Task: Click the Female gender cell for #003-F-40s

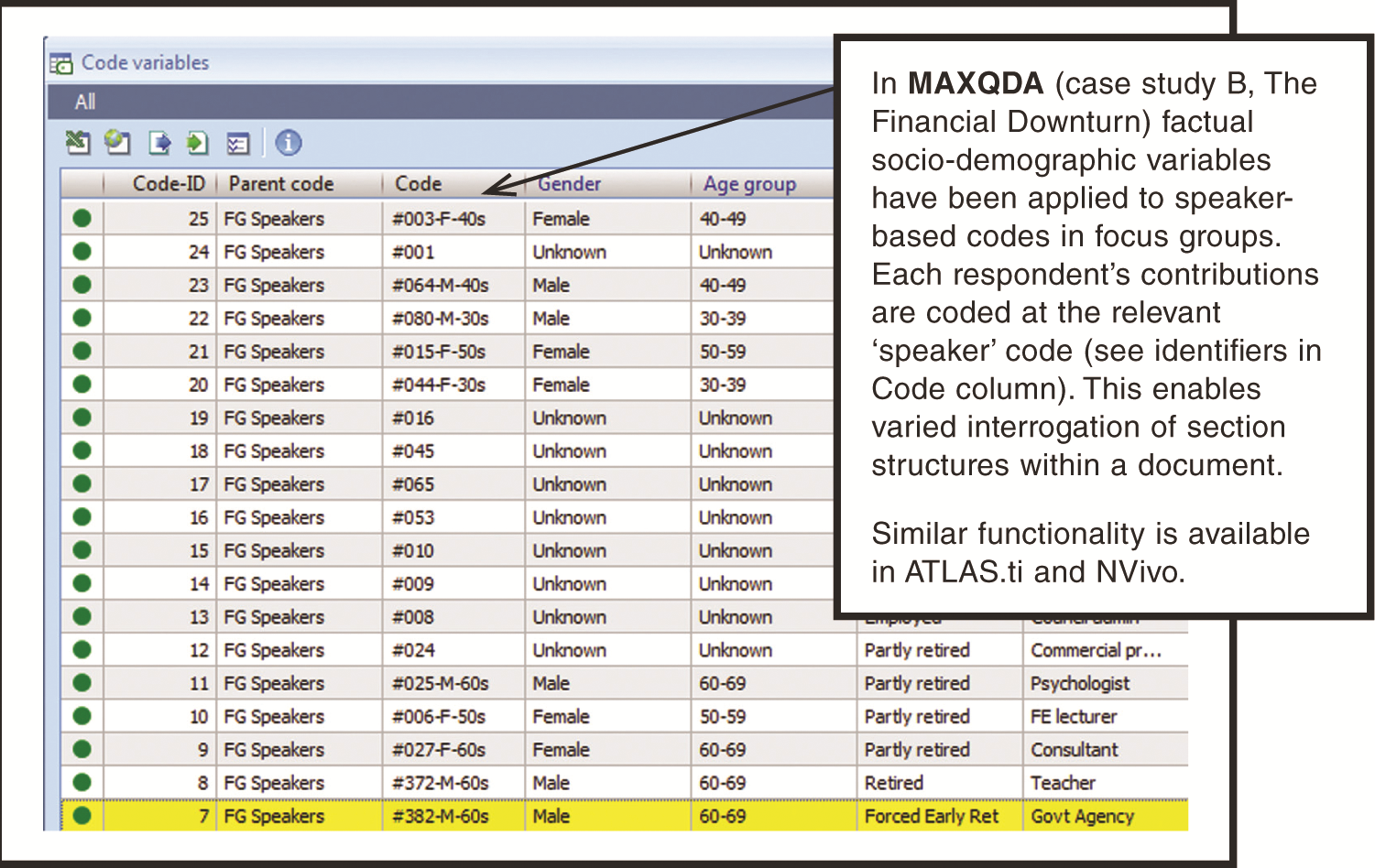Action: pos(608,218)
